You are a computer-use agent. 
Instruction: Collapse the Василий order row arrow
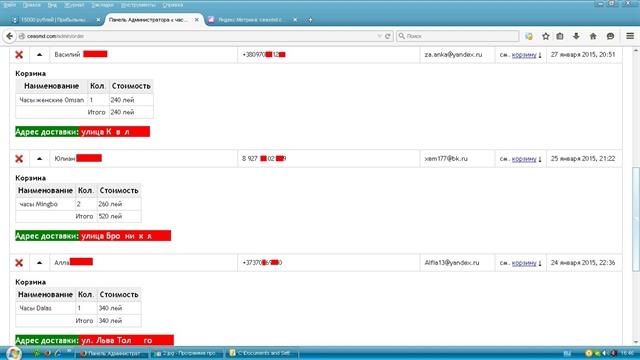(40, 54)
